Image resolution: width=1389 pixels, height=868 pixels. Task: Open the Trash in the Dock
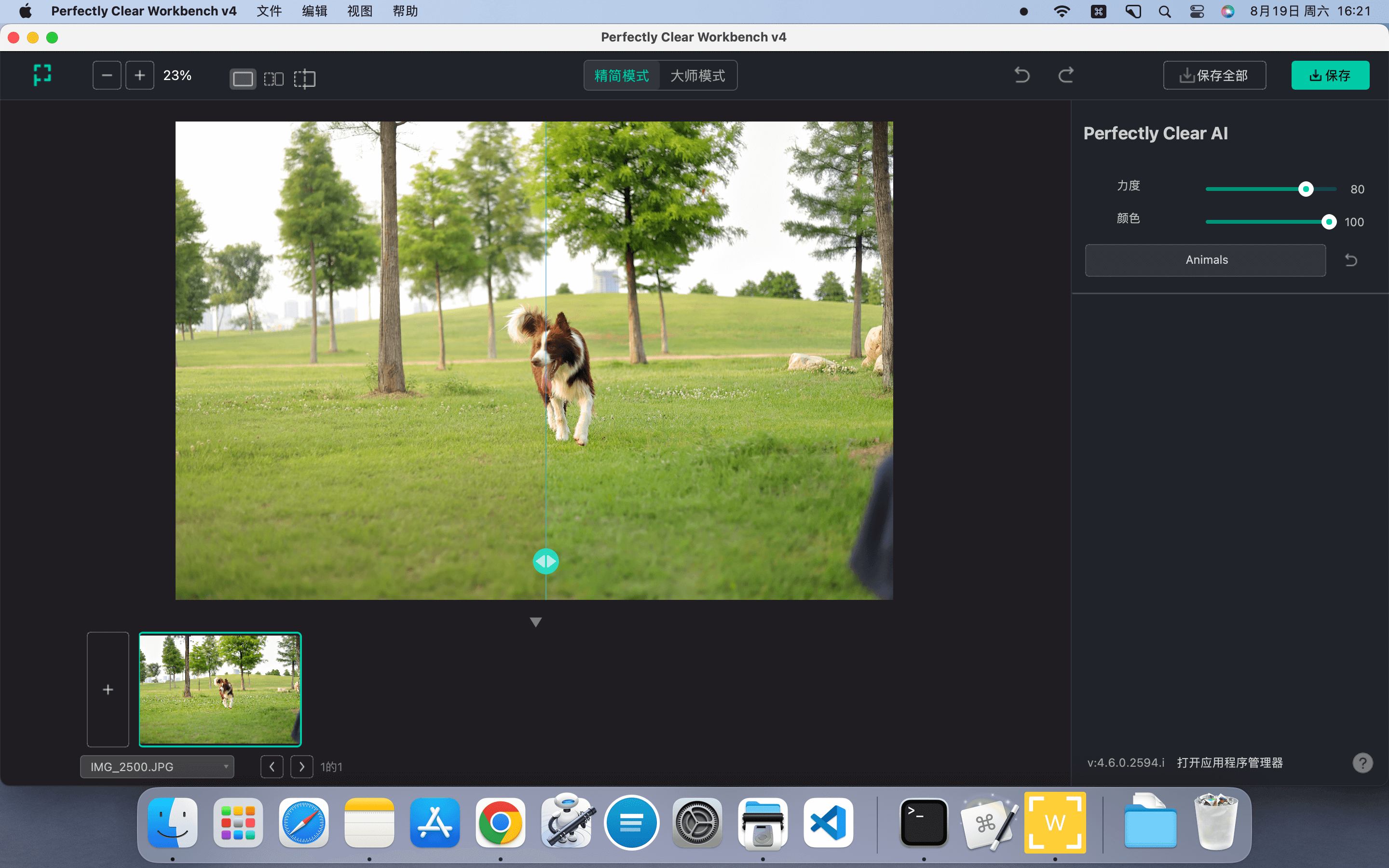click(1216, 823)
